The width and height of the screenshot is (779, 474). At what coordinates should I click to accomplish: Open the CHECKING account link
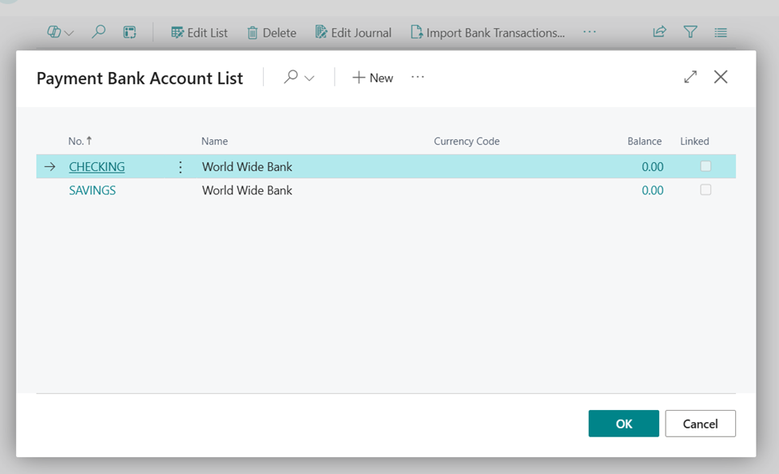click(x=97, y=167)
